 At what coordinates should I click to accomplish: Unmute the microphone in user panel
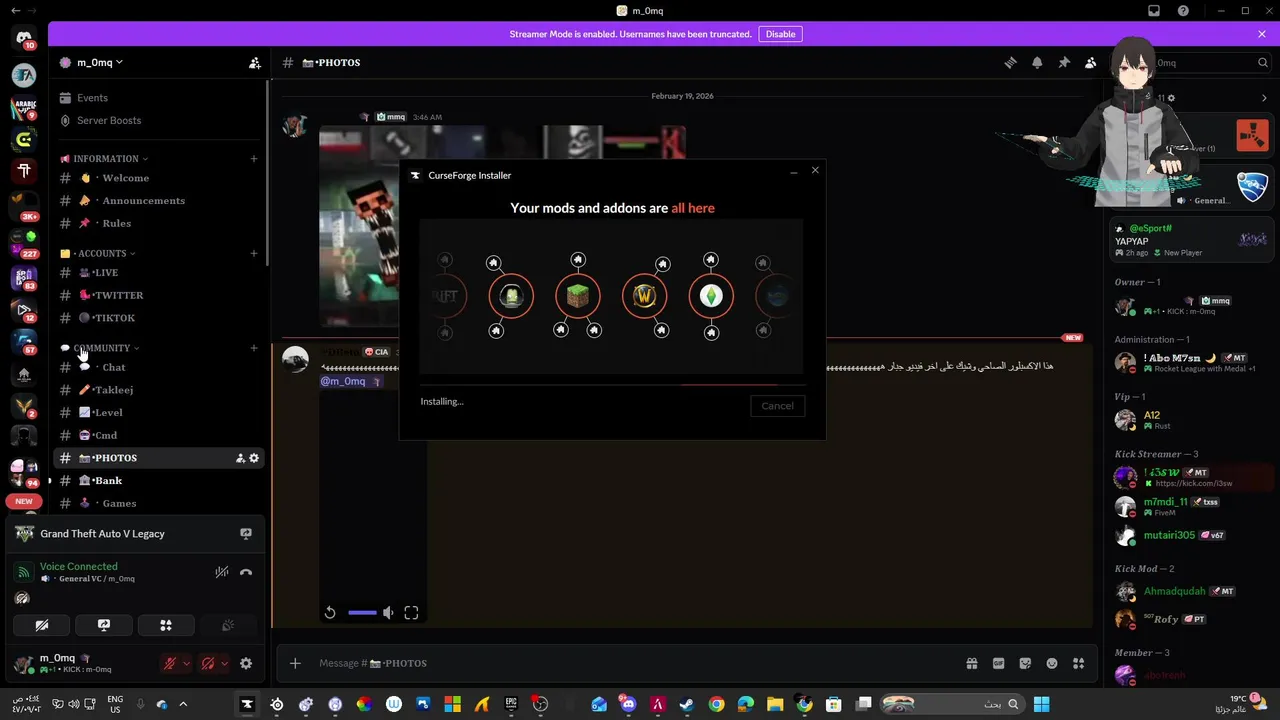coord(171,663)
